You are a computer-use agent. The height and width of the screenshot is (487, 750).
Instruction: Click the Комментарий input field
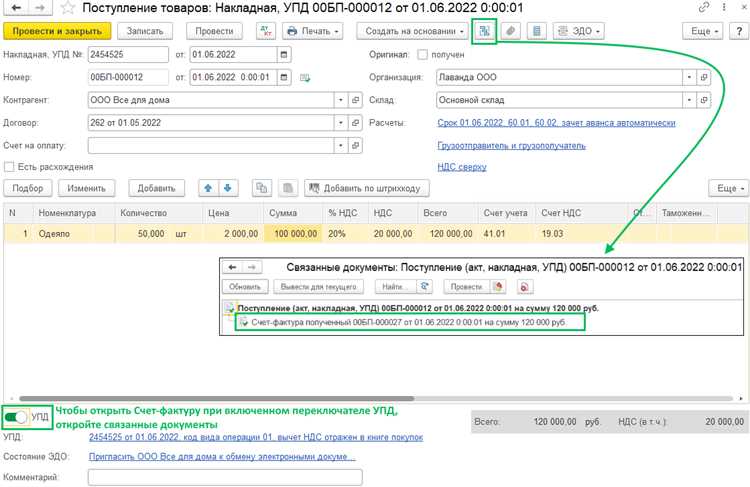pos(225,477)
